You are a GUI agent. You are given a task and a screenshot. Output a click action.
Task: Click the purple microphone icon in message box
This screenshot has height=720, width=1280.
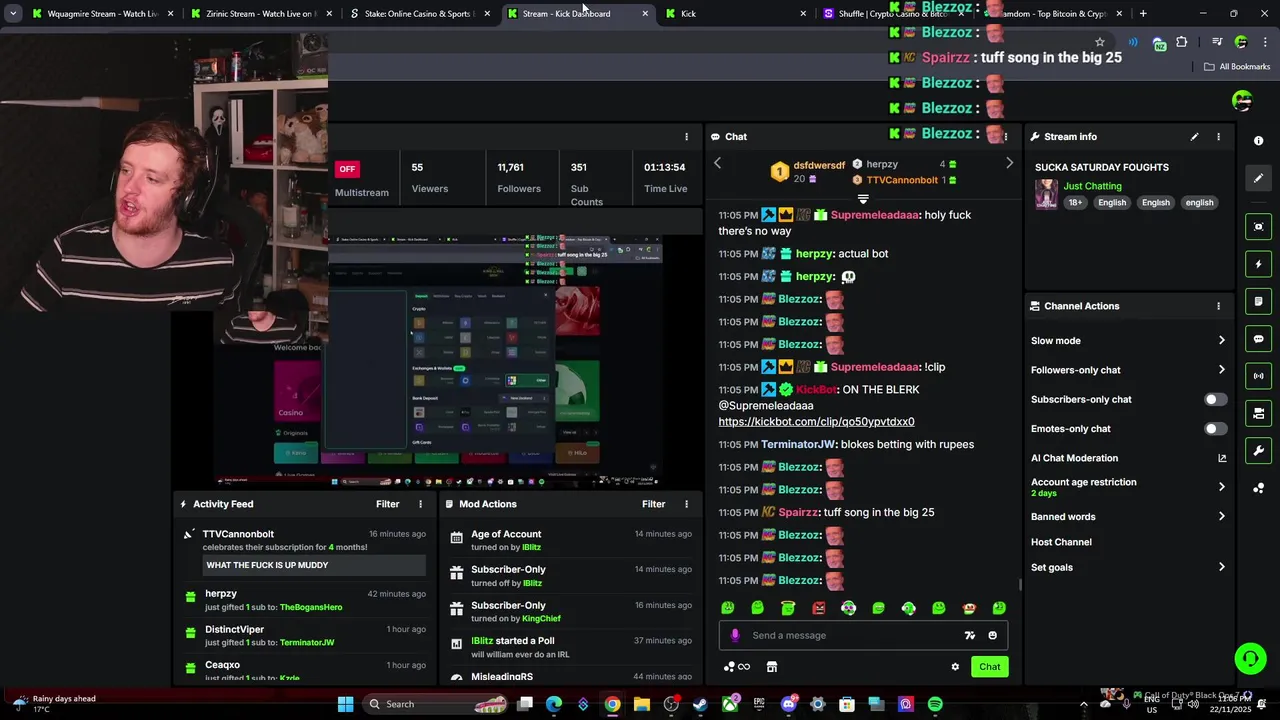[x=735, y=635]
